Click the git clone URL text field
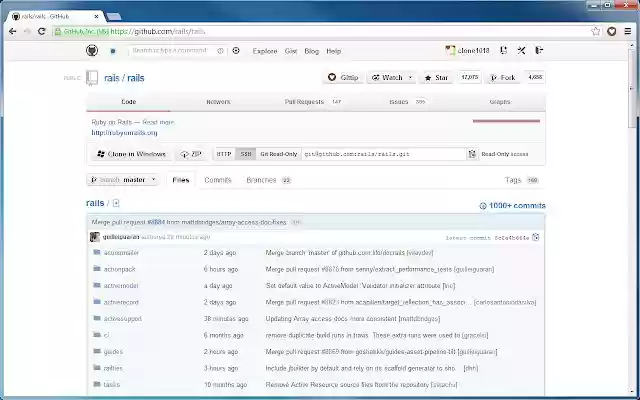 click(384, 154)
